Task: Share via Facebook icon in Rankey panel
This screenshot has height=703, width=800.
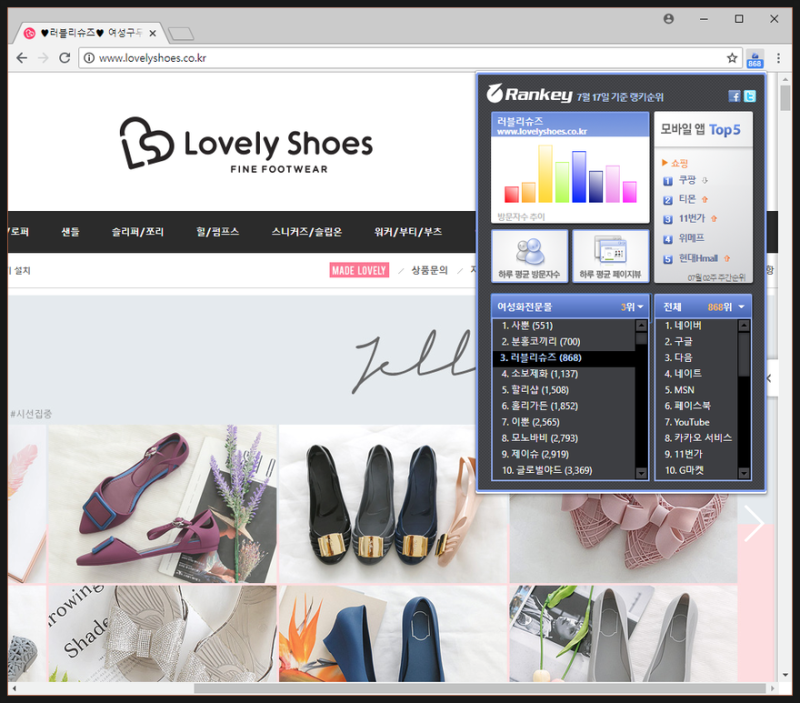Action: (734, 96)
